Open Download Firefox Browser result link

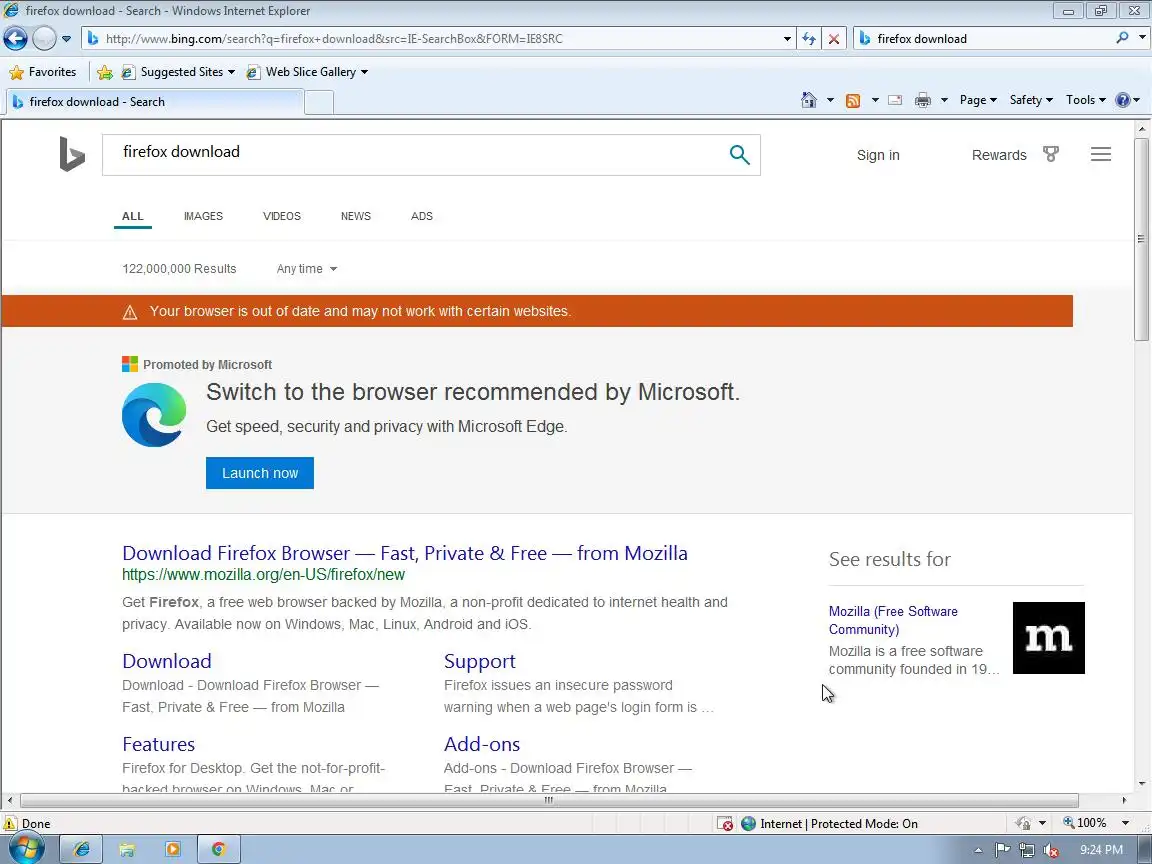coord(405,553)
